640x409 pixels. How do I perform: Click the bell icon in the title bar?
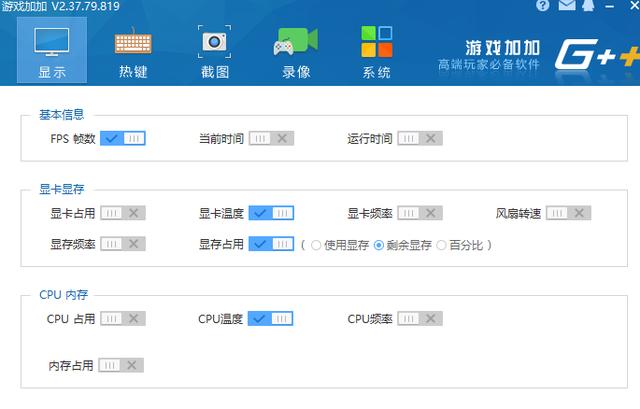(588, 5)
